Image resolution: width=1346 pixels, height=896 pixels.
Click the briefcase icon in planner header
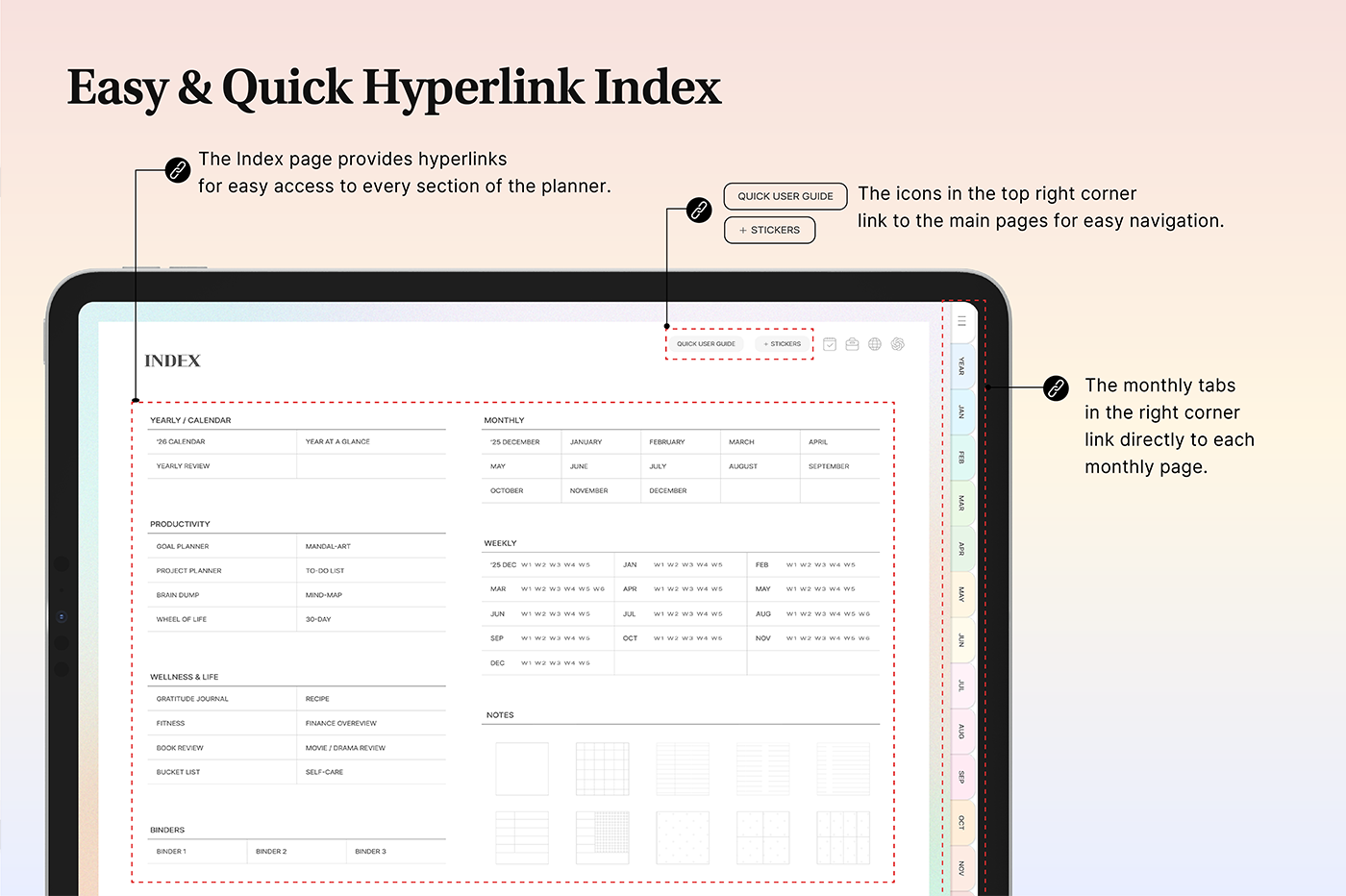852,344
